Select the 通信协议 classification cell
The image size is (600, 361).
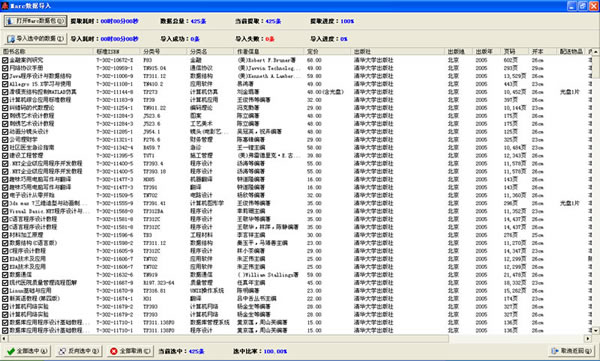coord(201,68)
